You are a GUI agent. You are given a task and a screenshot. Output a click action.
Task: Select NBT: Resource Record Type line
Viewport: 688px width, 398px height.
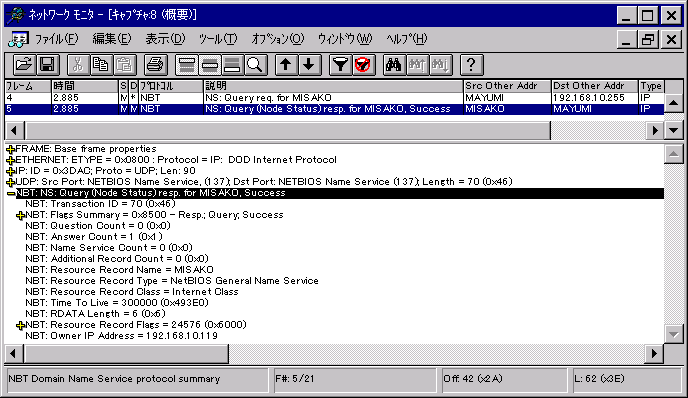coord(172,281)
